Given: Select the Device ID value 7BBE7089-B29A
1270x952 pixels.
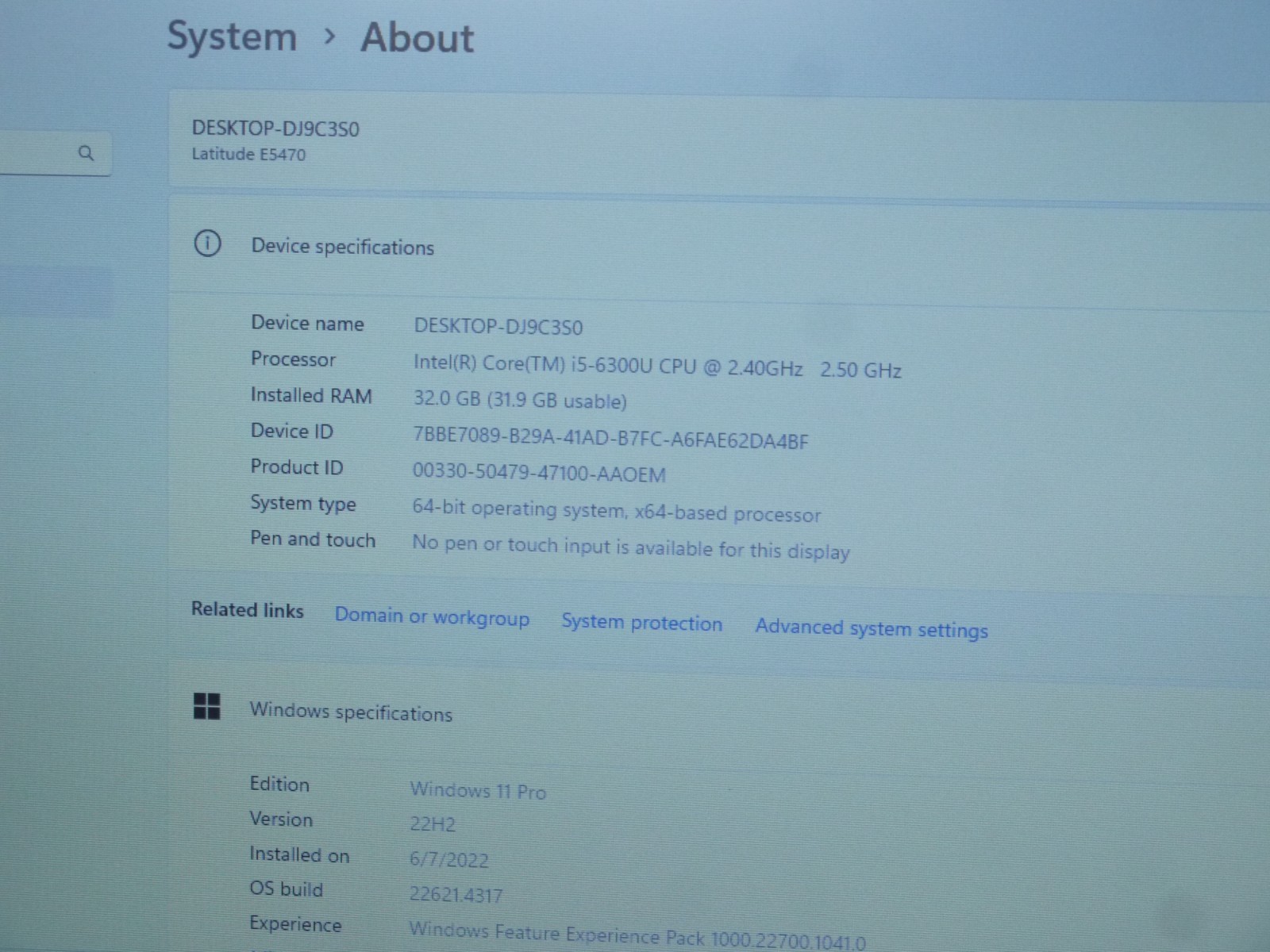Looking at the screenshot, I should click(610, 438).
